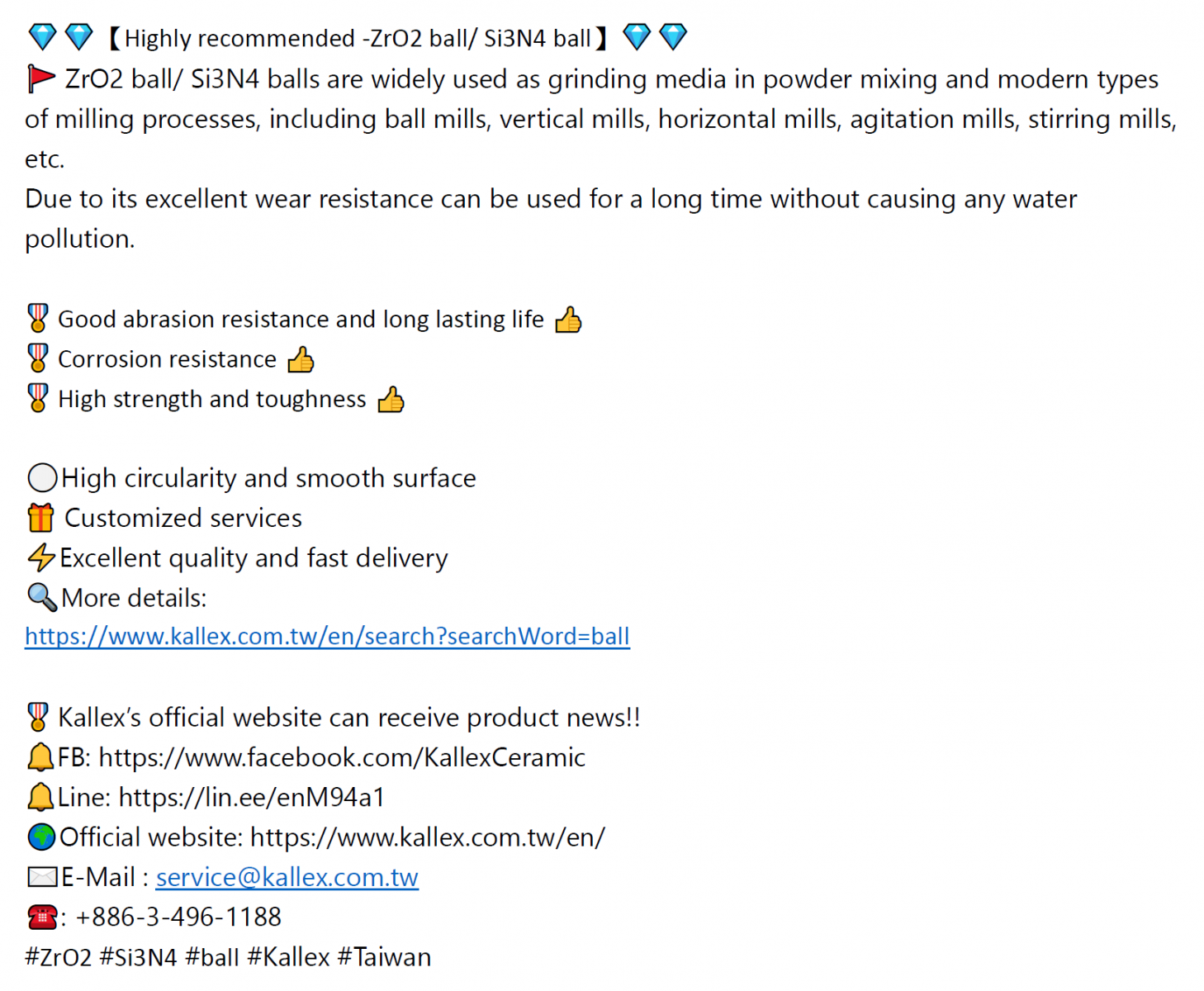Click the phone number +886-3-496-1188
The image size is (1204, 991).
coord(178,917)
